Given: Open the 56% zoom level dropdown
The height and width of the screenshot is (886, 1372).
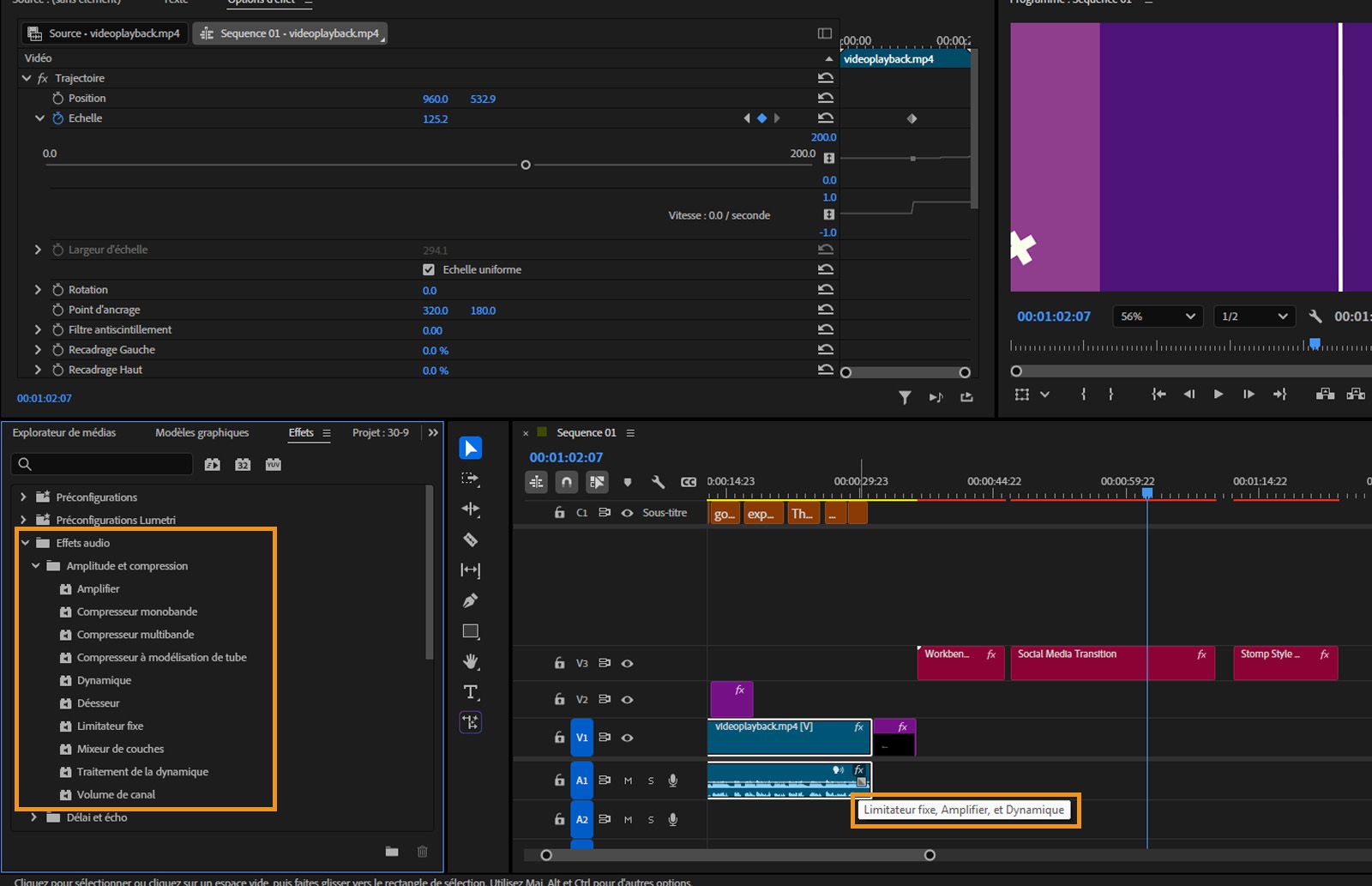Looking at the screenshot, I should pos(1157,316).
